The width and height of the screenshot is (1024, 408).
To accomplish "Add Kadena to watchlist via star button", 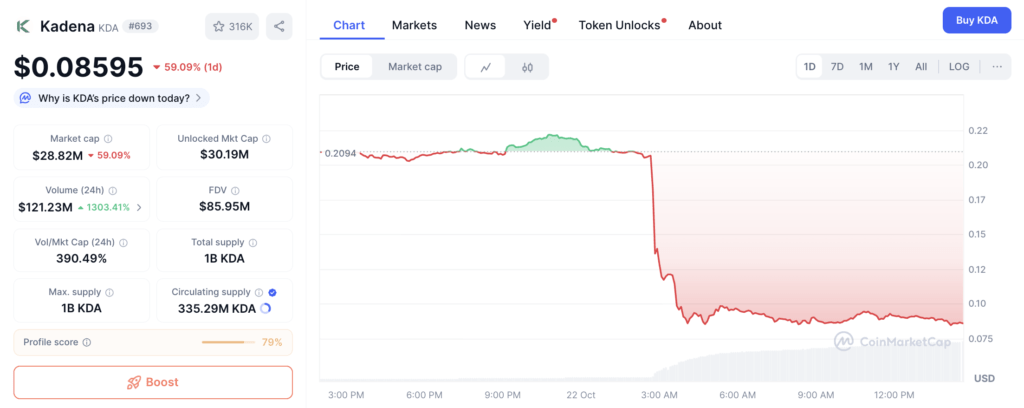I will tap(230, 26).
